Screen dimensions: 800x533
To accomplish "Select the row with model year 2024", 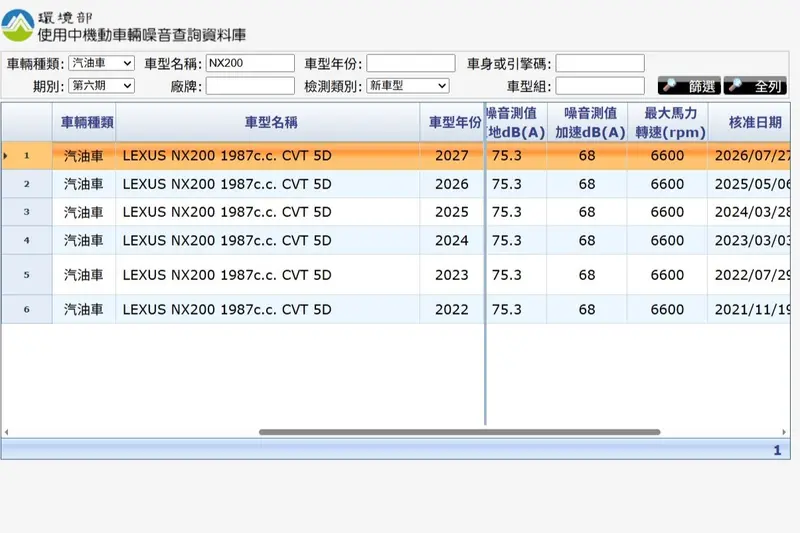I will 396,240.
